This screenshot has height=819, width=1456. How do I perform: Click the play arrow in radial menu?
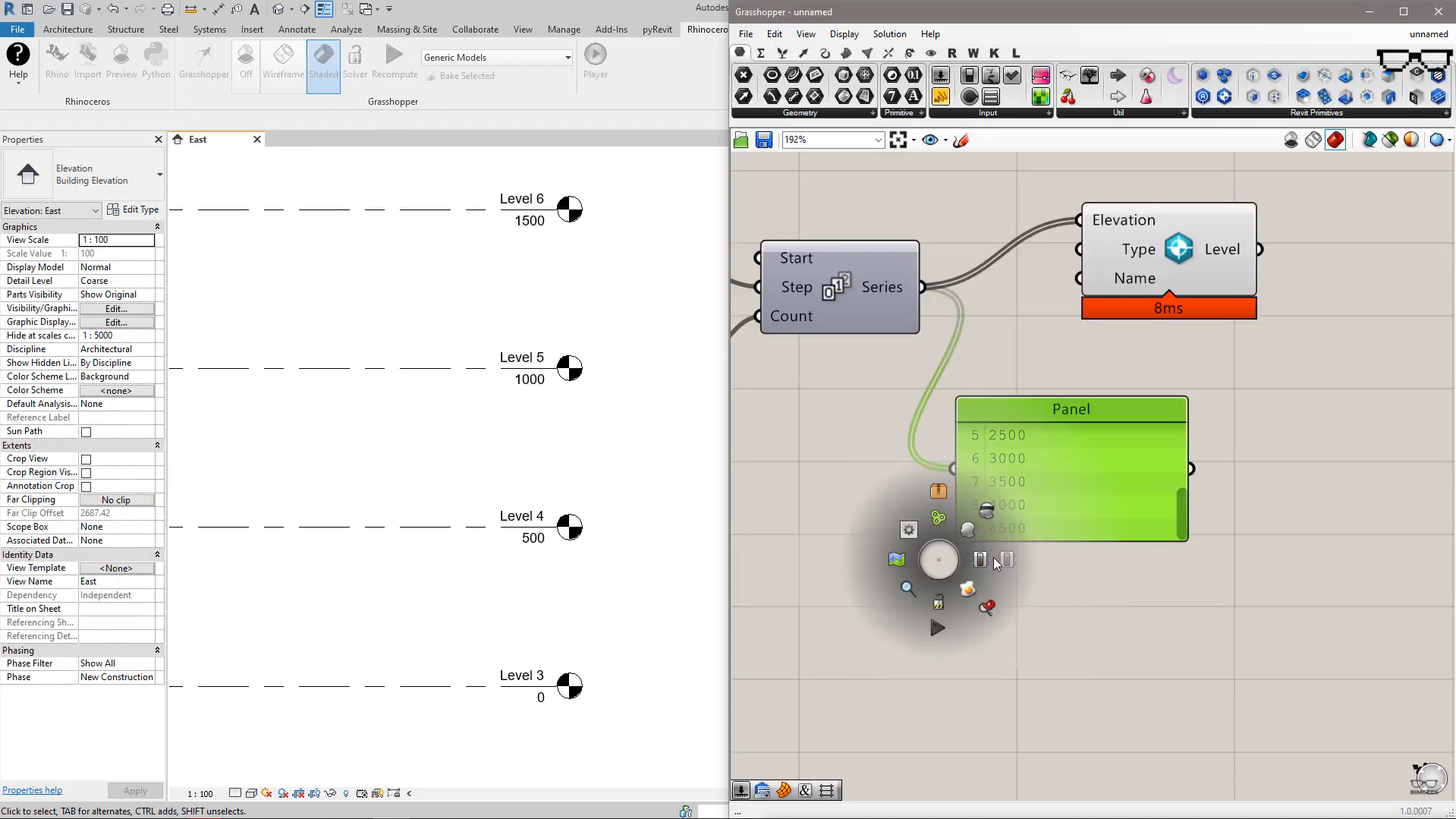pos(938,628)
